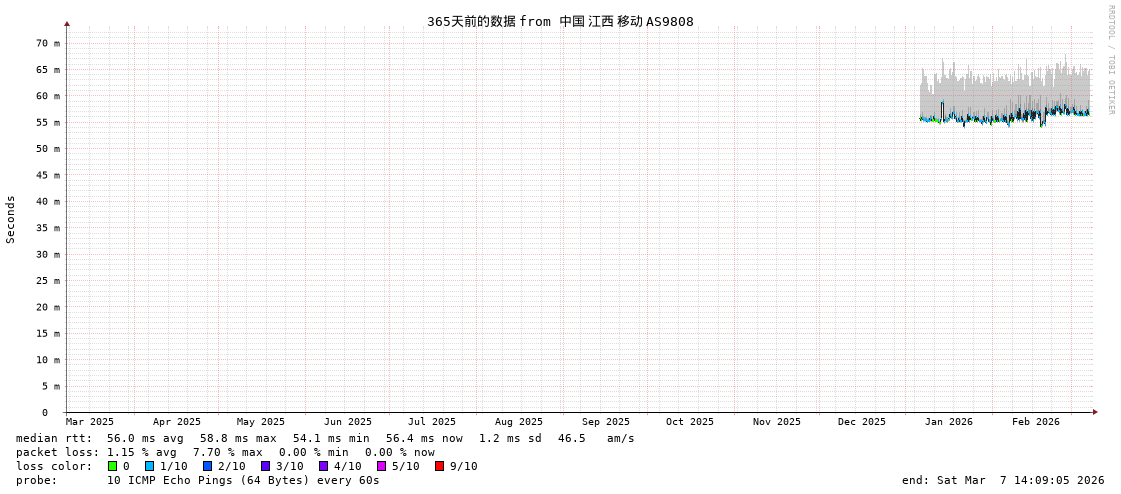
Task: Click the Jan 2026 x-axis label
Action: (x=948, y=422)
